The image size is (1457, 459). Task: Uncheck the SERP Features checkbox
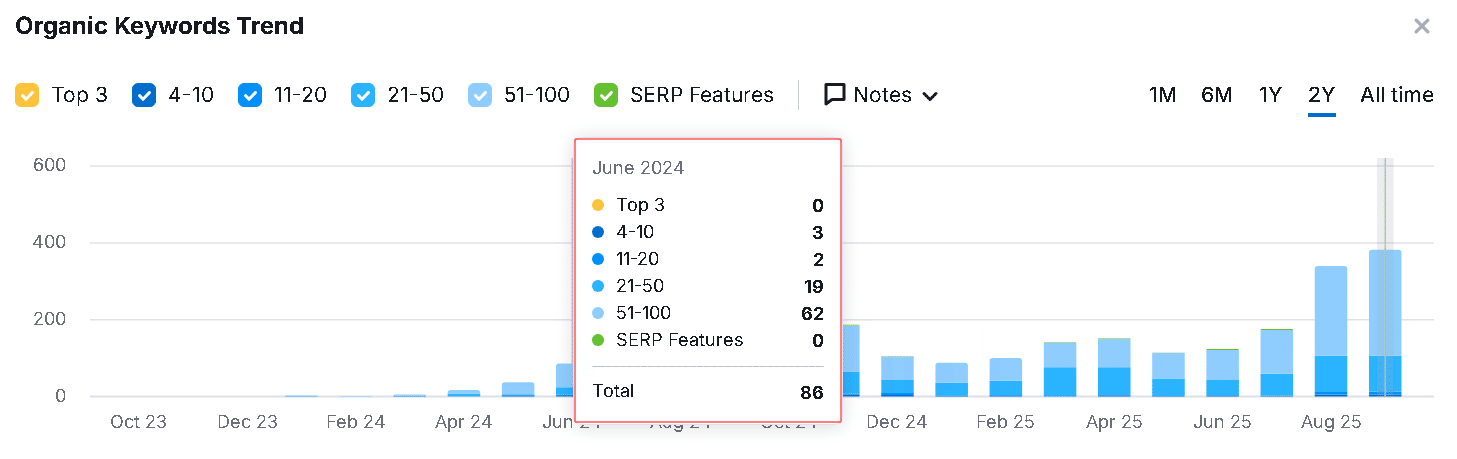pos(605,95)
